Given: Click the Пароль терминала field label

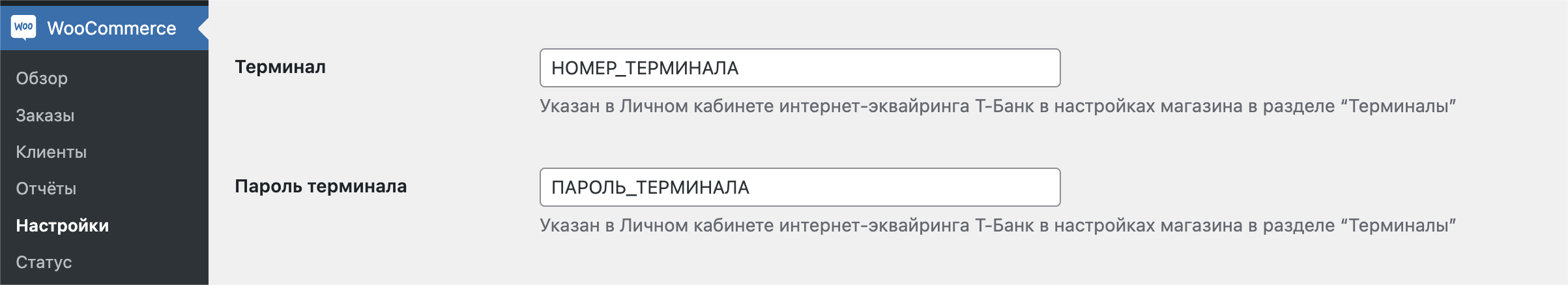Looking at the screenshot, I should click(321, 186).
